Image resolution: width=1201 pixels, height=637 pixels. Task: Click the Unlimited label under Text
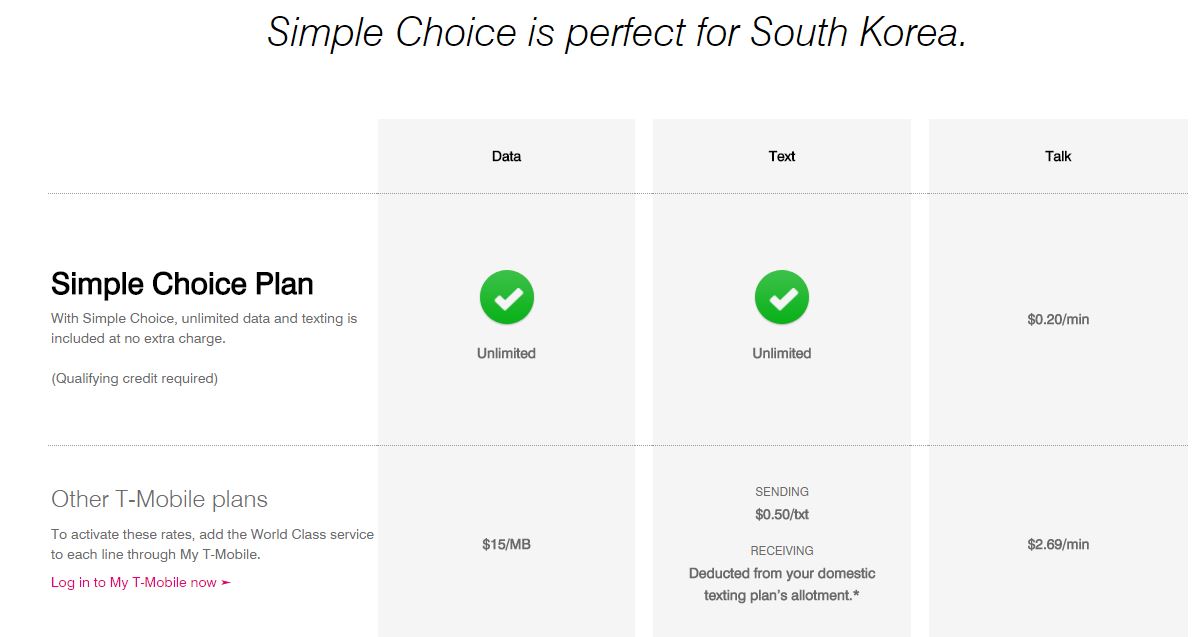tap(782, 353)
